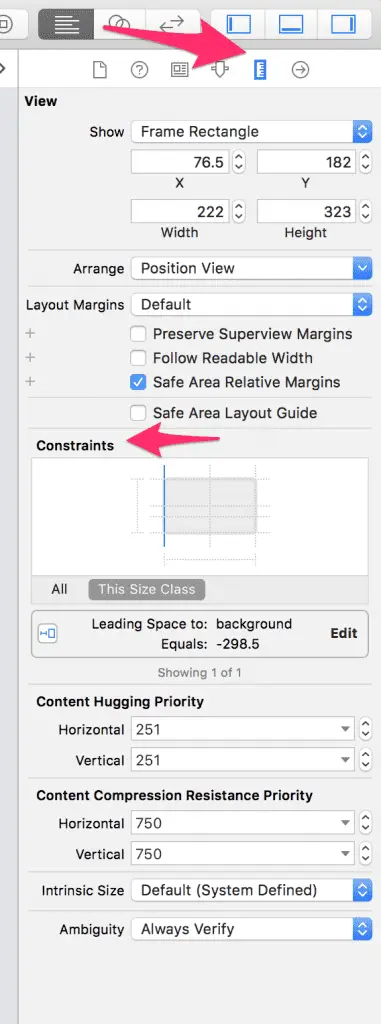The image size is (381, 1024).
Task: Toggle the Navigator panel
Action: pos(239,24)
